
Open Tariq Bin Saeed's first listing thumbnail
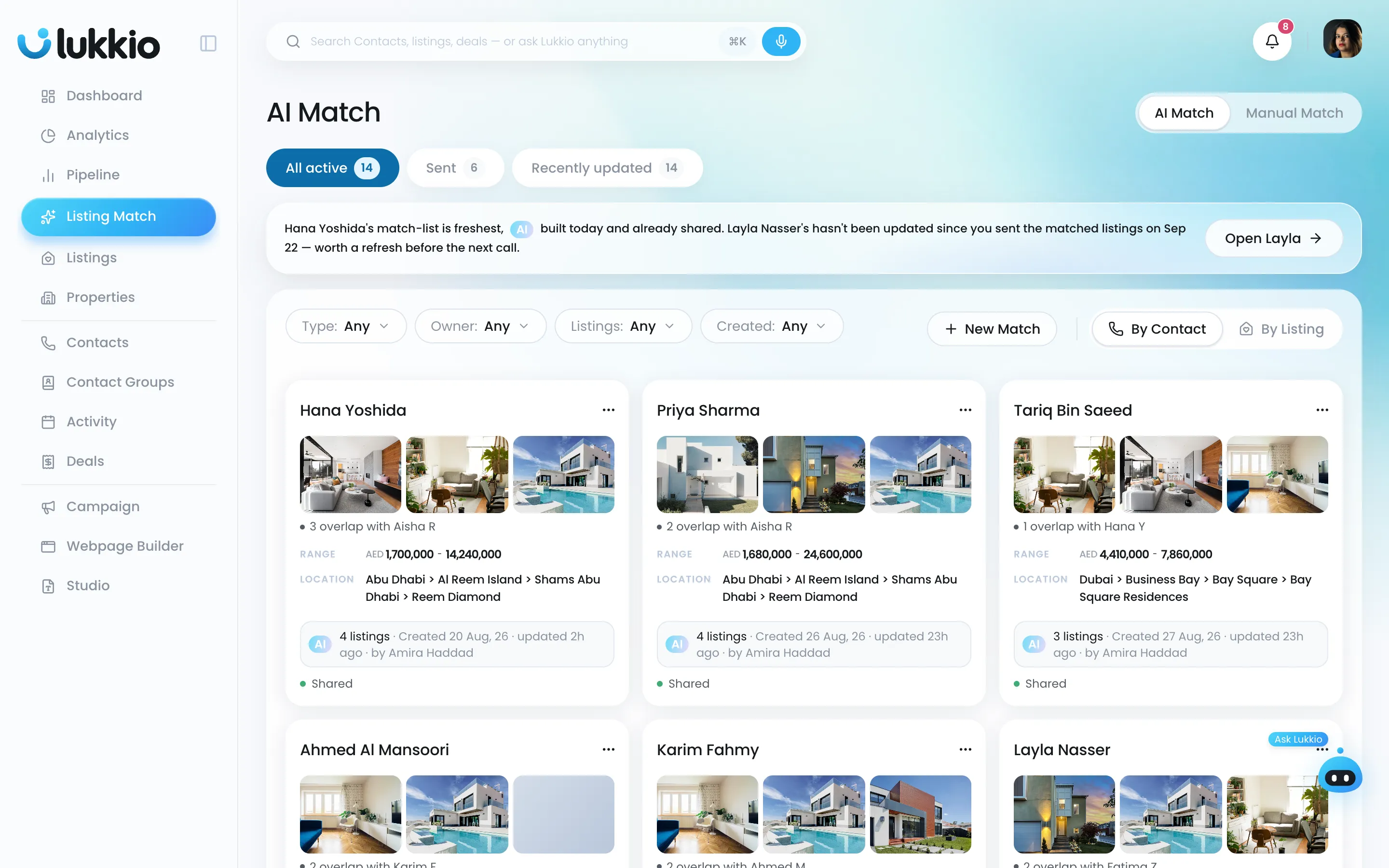click(x=1063, y=474)
